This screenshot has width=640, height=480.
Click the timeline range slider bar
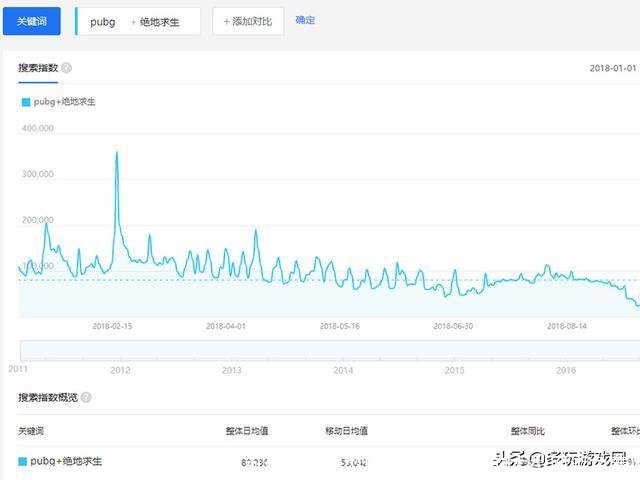[330, 351]
